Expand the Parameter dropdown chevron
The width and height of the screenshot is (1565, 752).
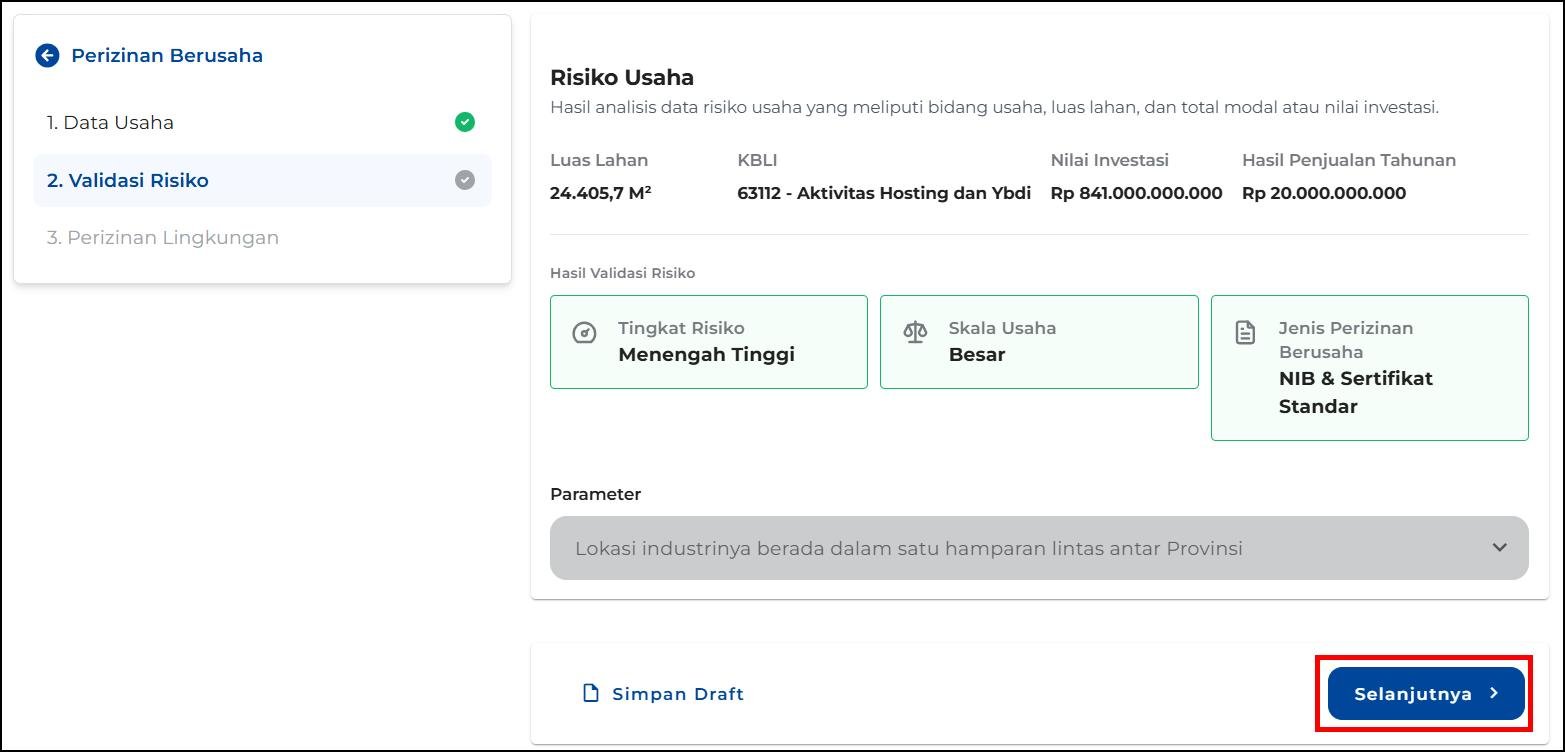tap(1499, 547)
